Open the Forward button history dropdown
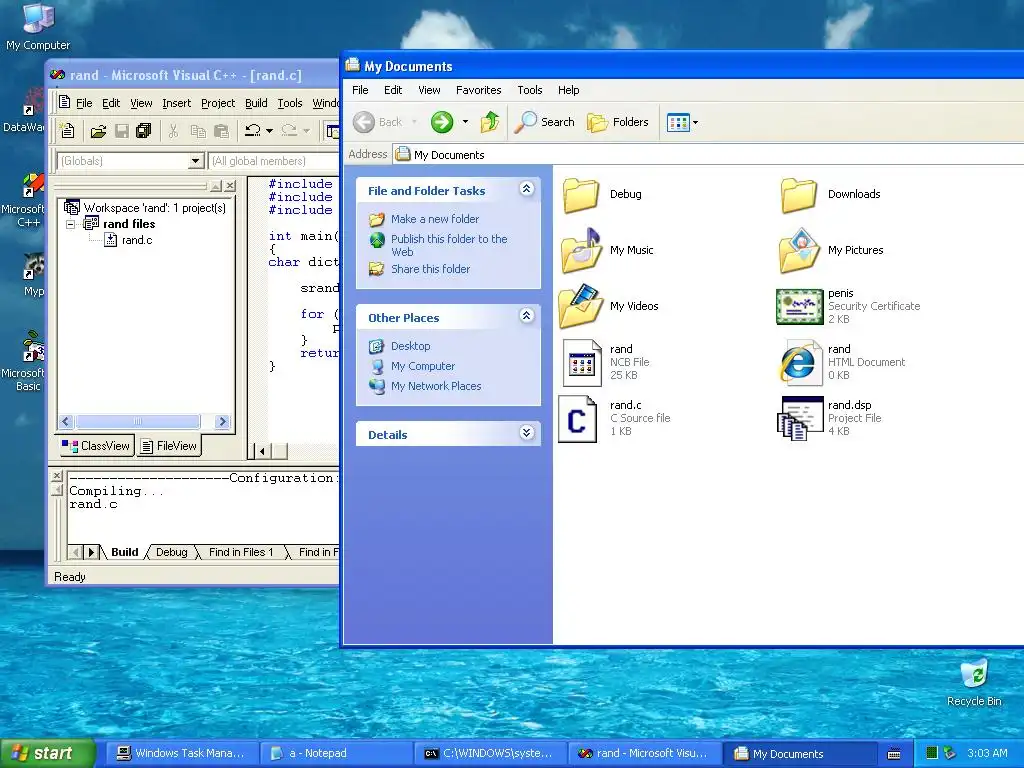The width and height of the screenshot is (1024, 768). click(465, 122)
